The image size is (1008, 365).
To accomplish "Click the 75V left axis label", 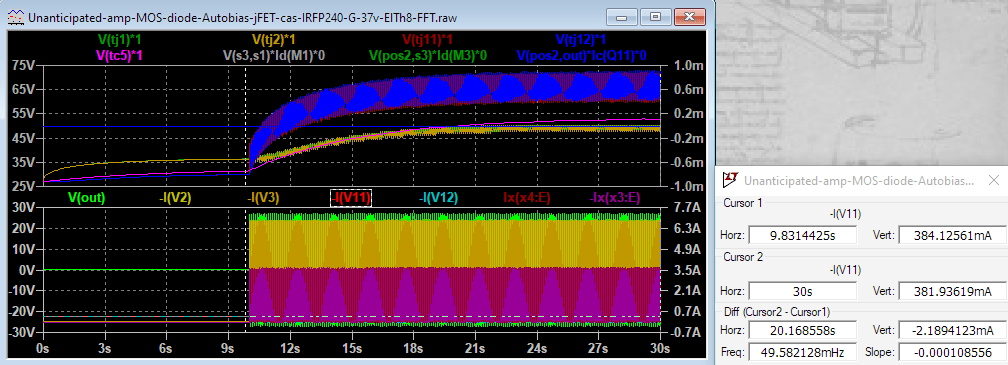I will click(24, 65).
